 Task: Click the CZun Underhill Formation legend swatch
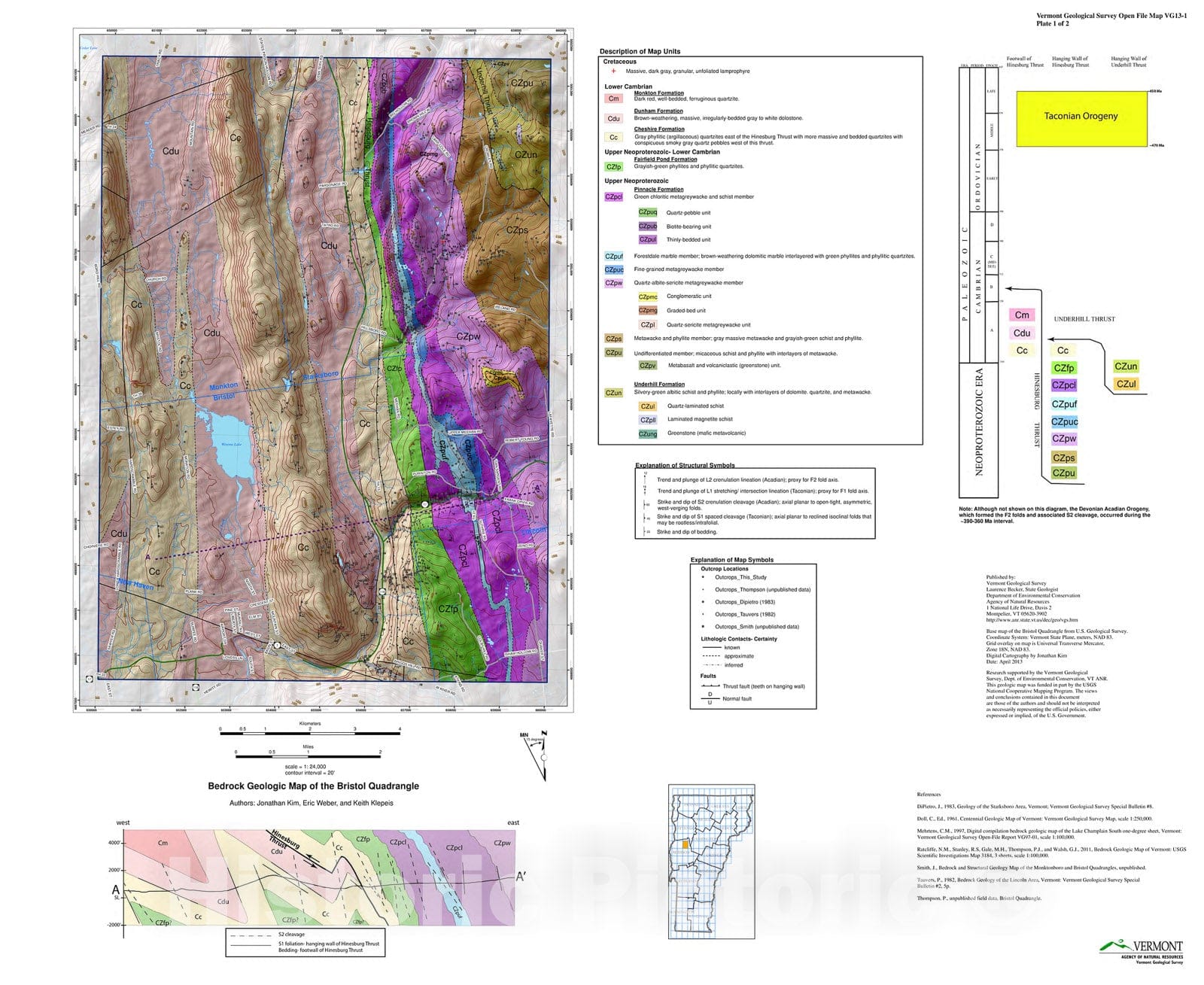click(x=614, y=393)
